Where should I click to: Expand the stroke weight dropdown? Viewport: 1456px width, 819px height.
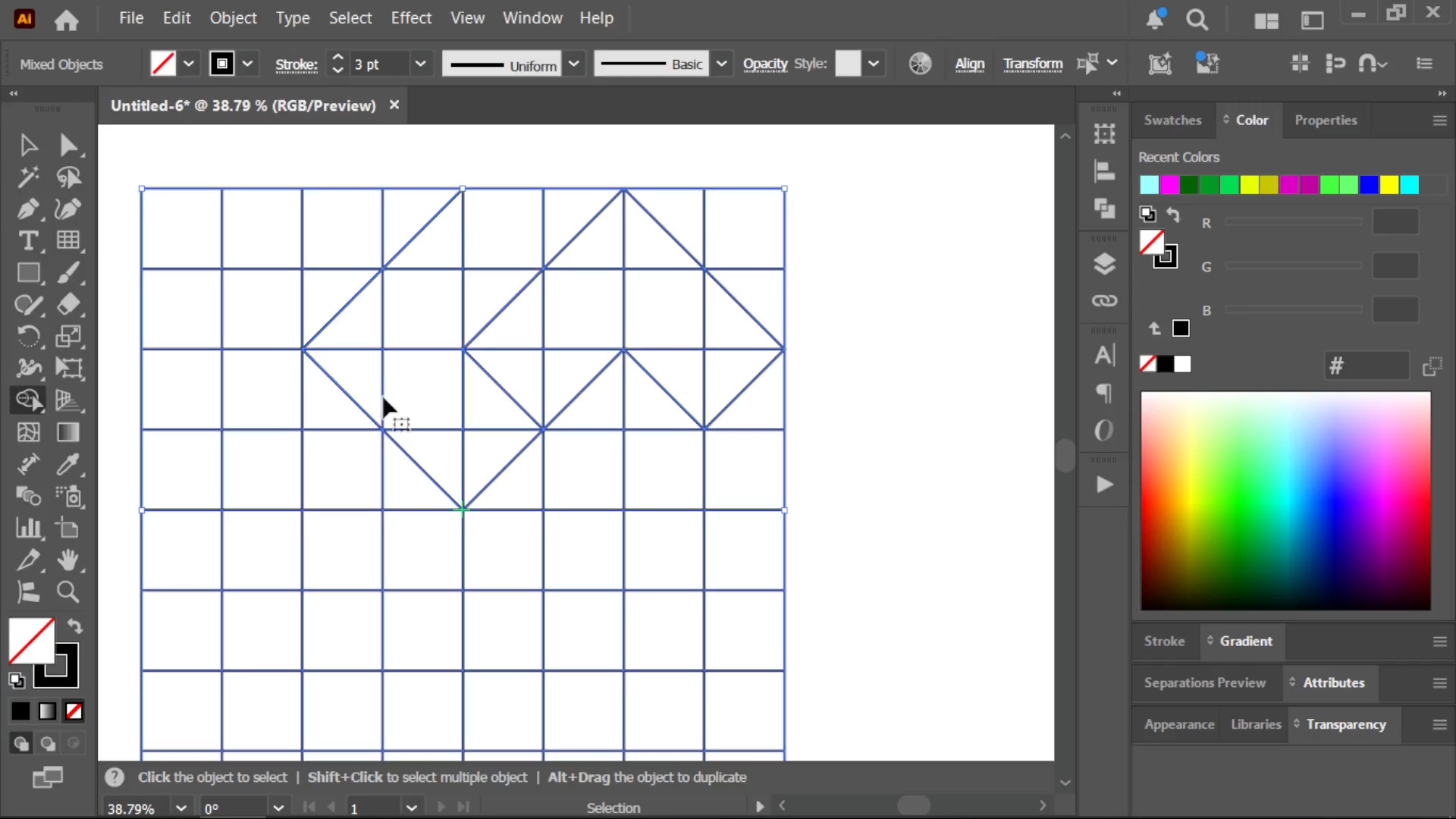coord(420,64)
